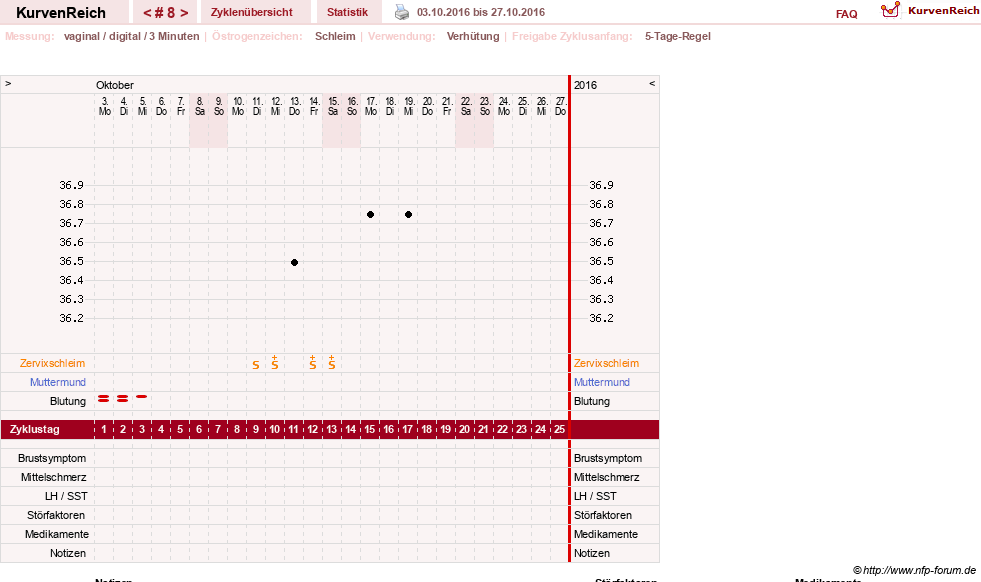Click cervical mucus S+ symbol on cycle day 13
The image size is (981, 582).
coord(332,362)
